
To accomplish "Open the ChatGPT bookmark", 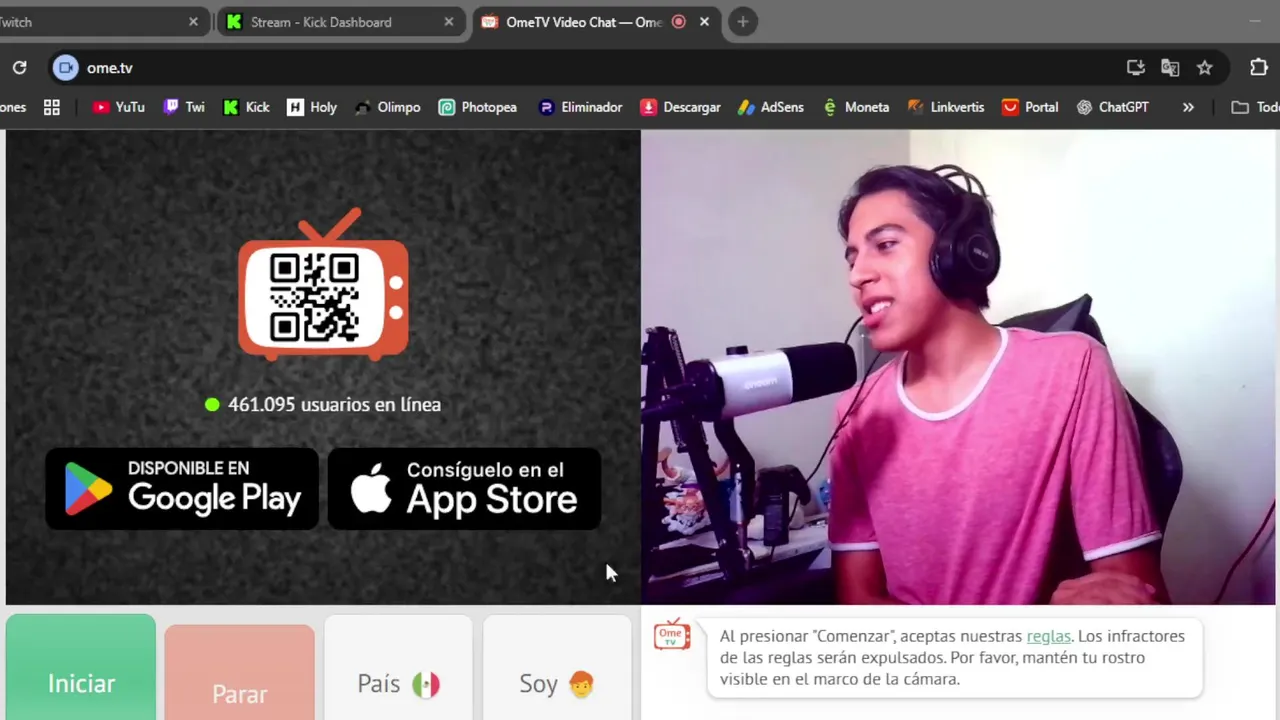I will (1112, 107).
